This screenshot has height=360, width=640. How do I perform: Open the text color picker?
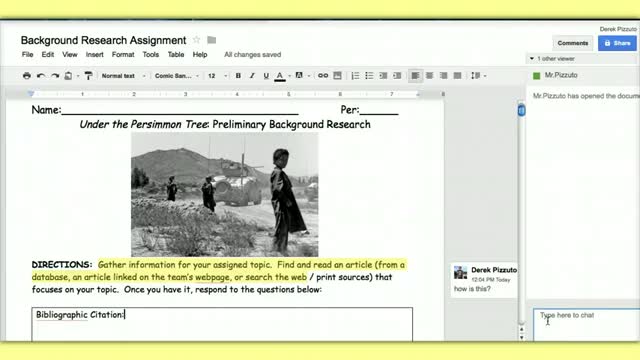280,76
